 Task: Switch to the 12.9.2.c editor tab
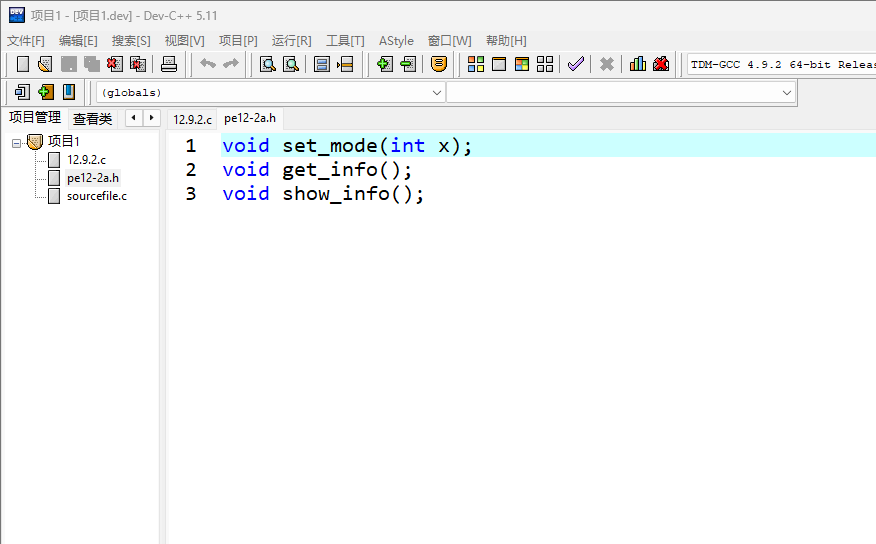pos(192,120)
